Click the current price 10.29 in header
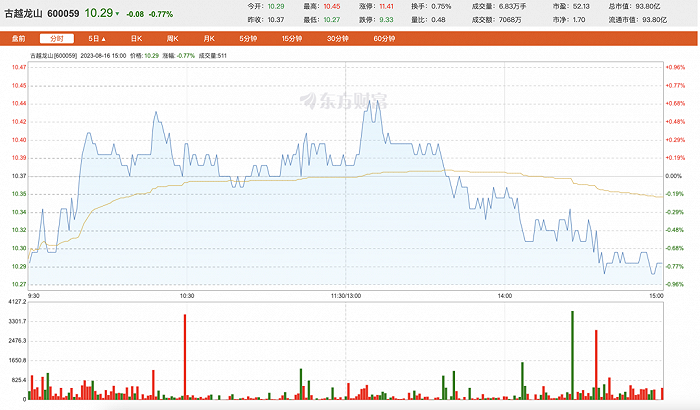The image size is (700, 410). click(99, 13)
